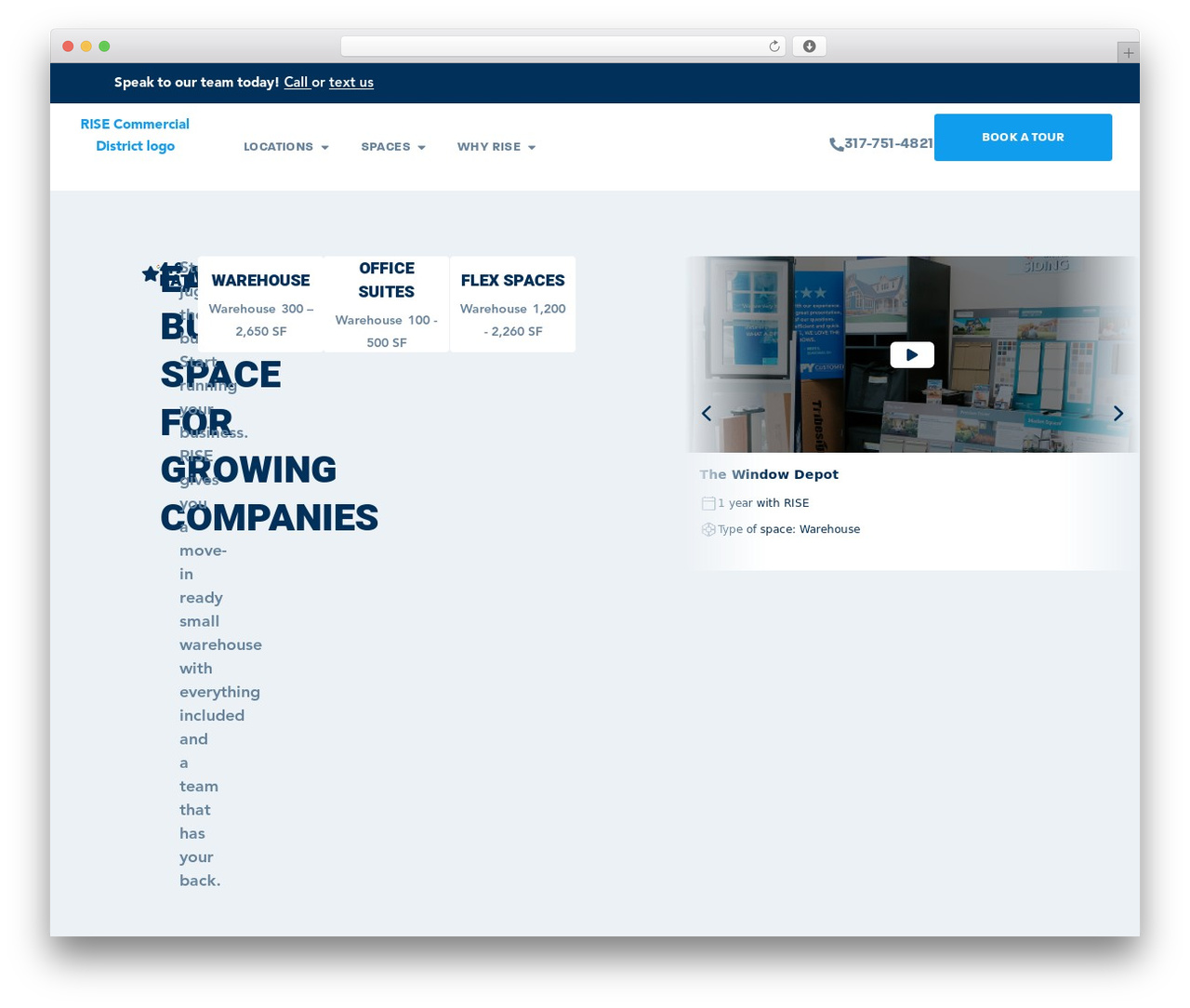This screenshot has width=1190, height=1008.
Task: Click the Book a Tour button
Action: (x=1023, y=137)
